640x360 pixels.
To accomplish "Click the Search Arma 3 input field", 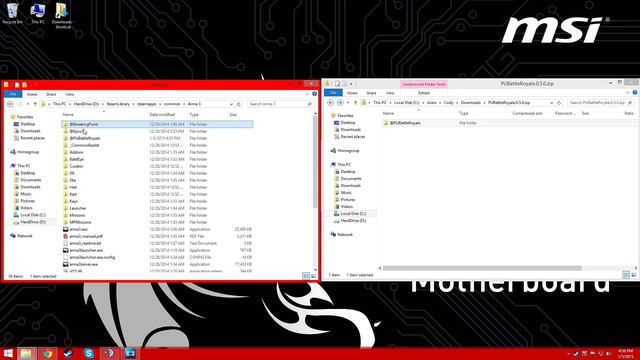I will point(280,104).
